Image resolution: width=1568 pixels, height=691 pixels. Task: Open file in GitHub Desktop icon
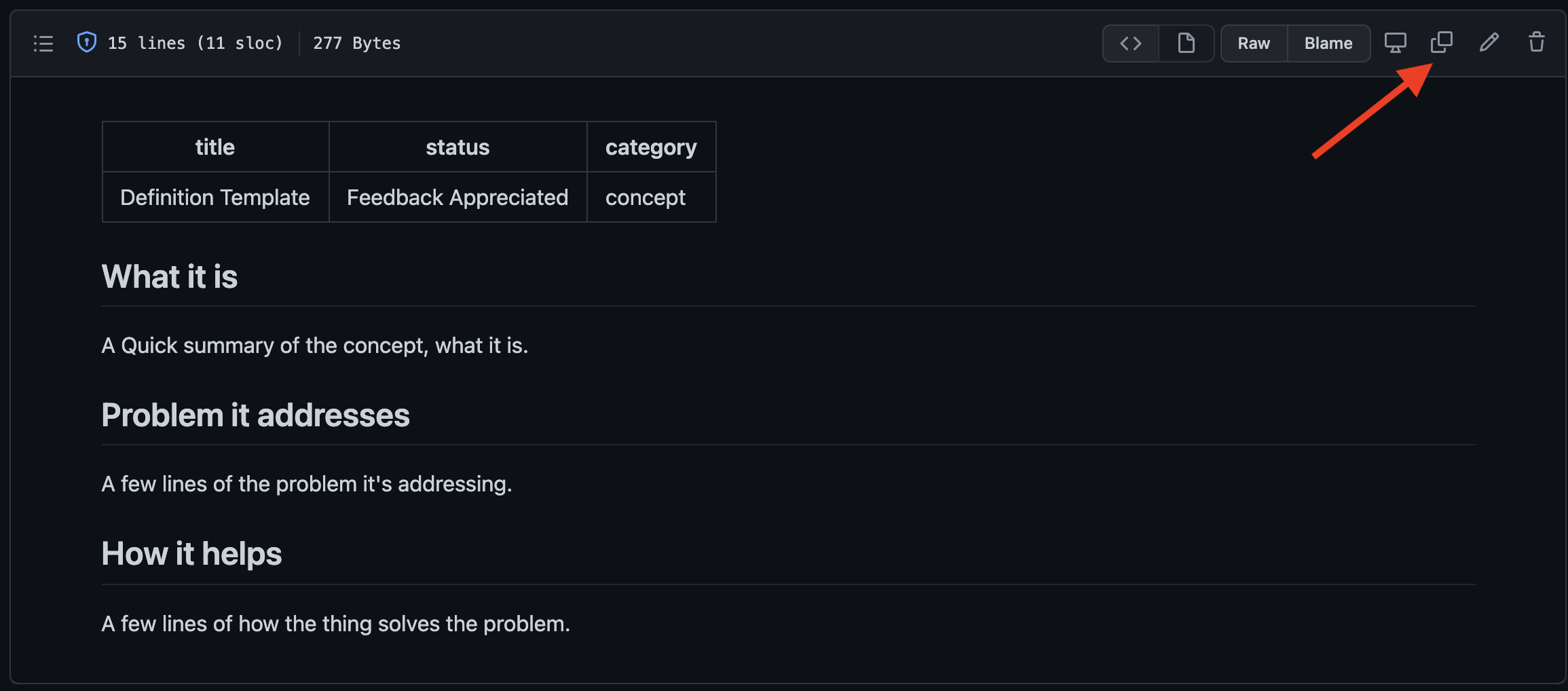(1395, 43)
